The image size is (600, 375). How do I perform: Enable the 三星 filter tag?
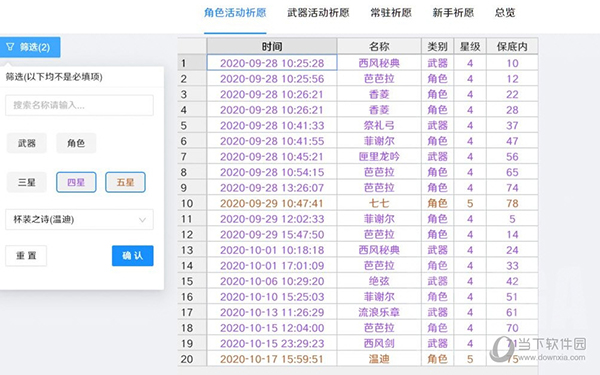(27, 182)
